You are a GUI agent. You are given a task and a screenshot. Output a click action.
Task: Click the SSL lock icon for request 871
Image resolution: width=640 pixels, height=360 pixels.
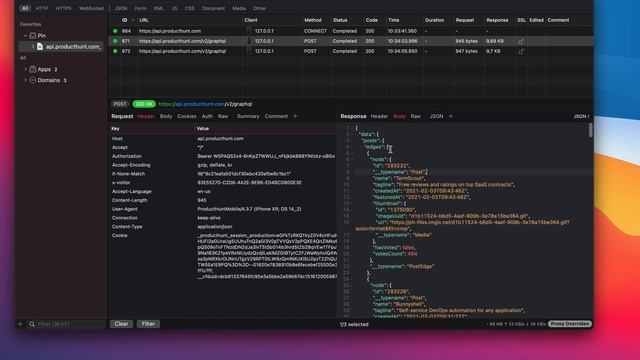tap(521, 41)
